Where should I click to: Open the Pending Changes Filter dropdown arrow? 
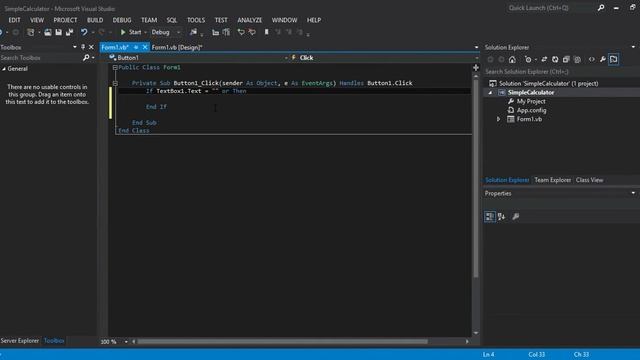click(536, 60)
